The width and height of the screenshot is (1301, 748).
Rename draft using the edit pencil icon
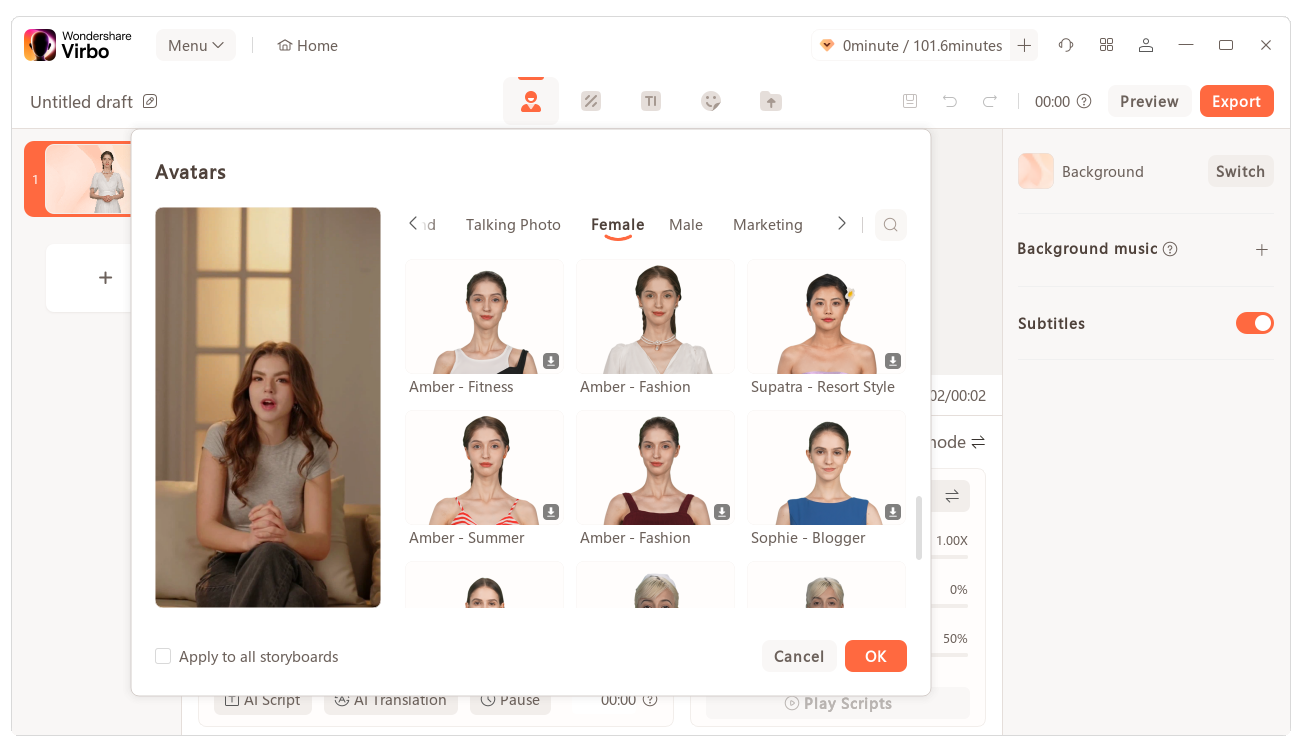(x=150, y=101)
